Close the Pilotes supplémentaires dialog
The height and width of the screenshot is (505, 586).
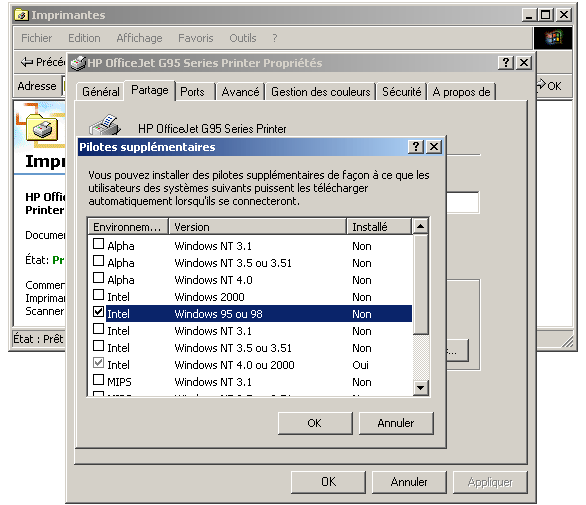click(434, 147)
